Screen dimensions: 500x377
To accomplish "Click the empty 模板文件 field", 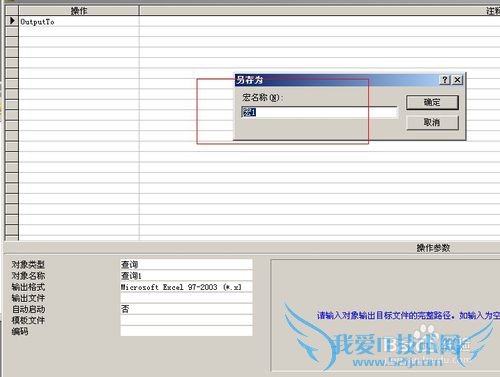I will [186, 320].
